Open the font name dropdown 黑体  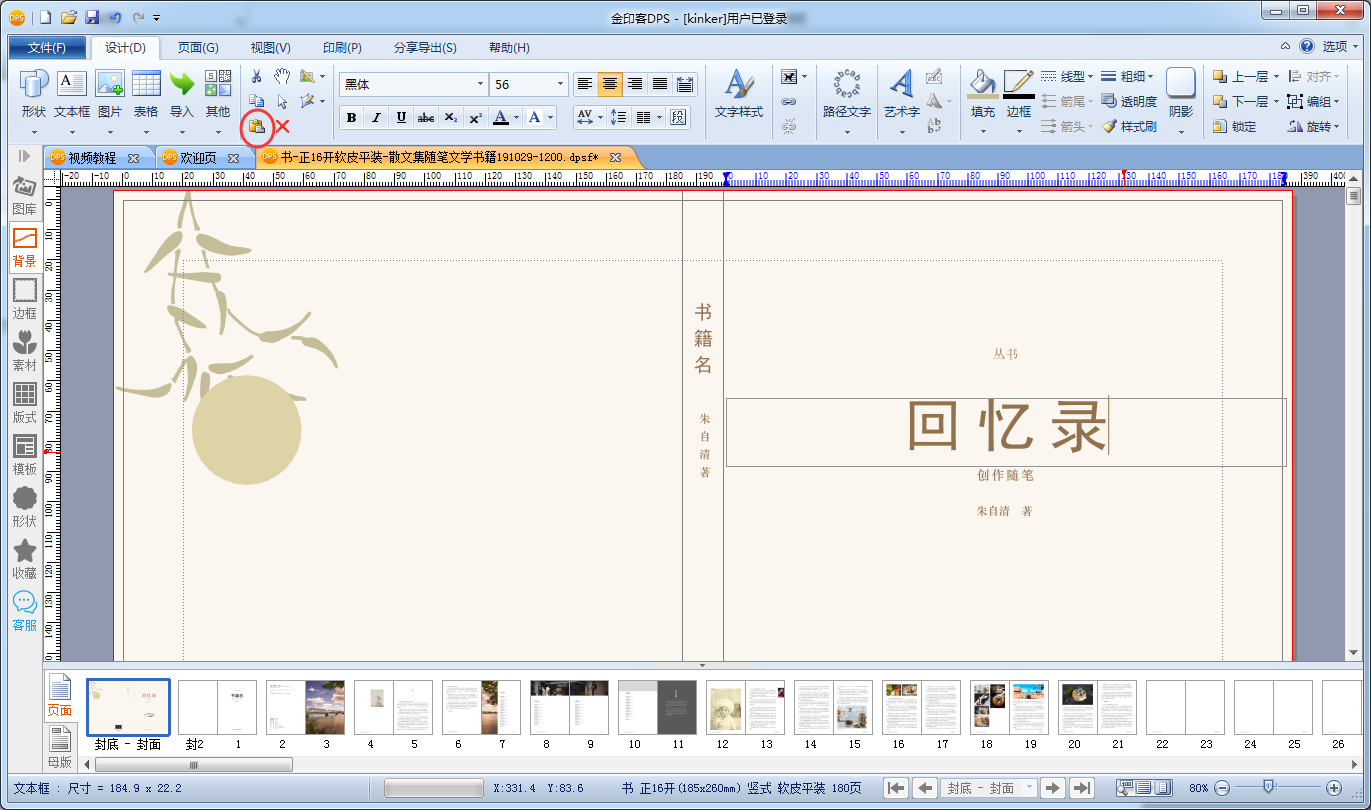click(480, 85)
